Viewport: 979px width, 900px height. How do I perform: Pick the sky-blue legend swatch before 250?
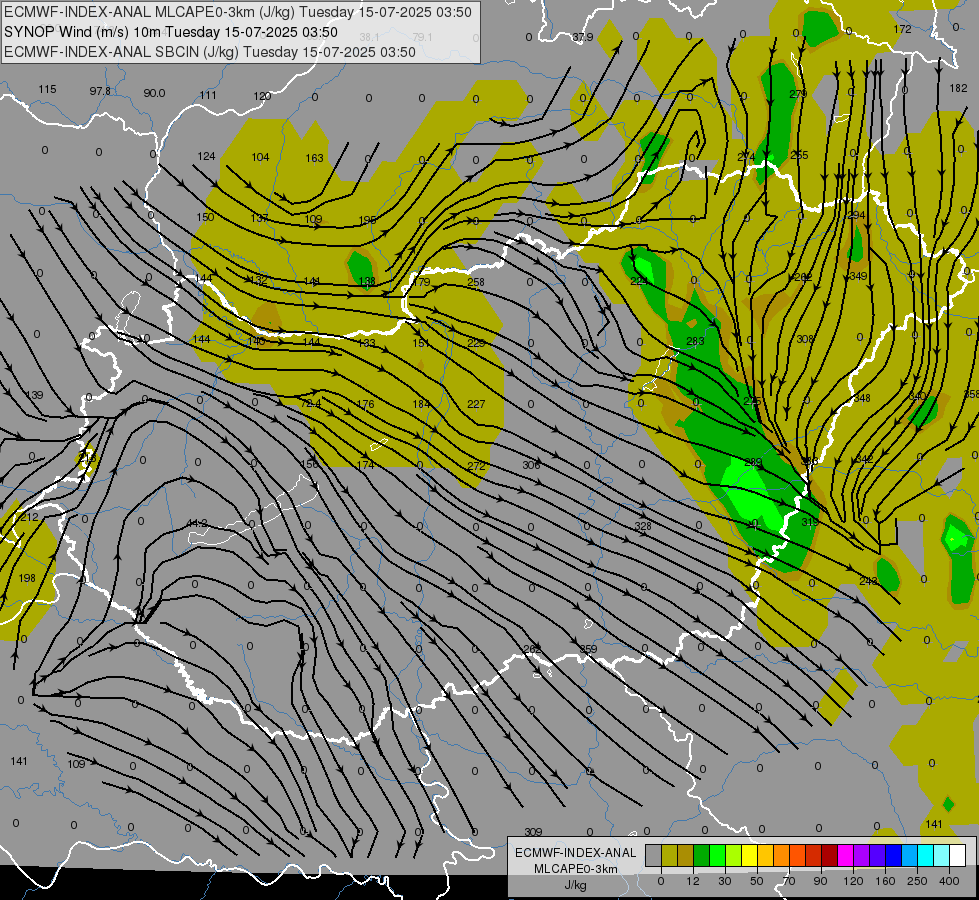[909, 855]
